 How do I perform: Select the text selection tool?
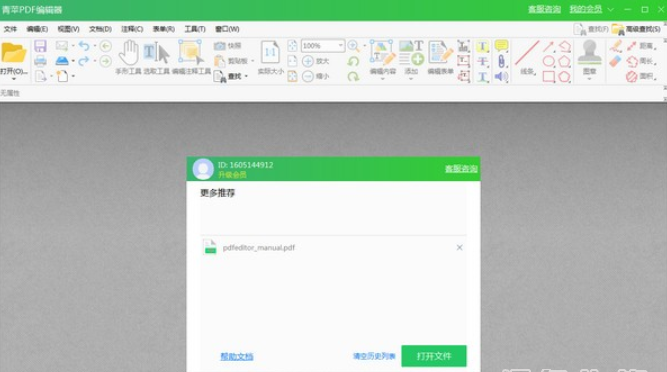click(156, 53)
